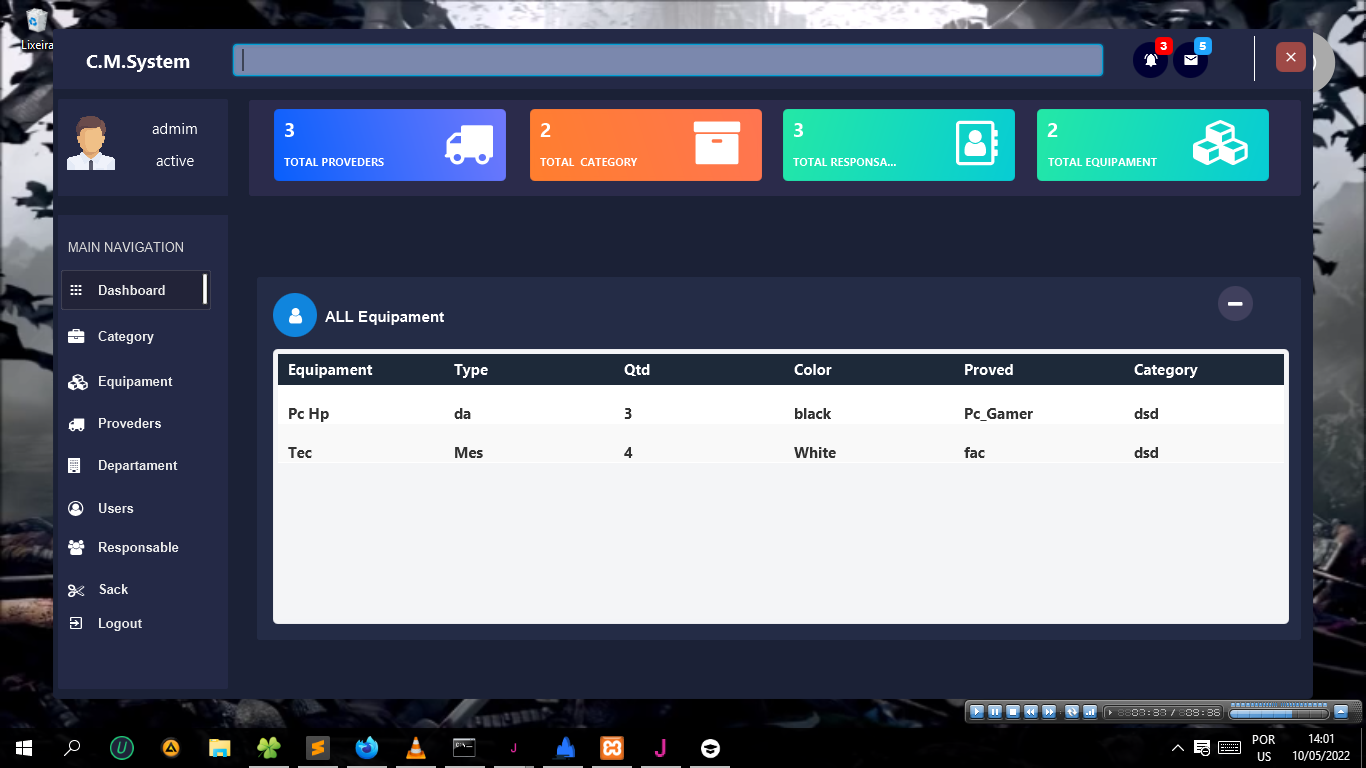Screen dimensions: 1366x768
Task: Click the archive box icon on Total Category card
Action: pyautogui.click(x=717, y=143)
